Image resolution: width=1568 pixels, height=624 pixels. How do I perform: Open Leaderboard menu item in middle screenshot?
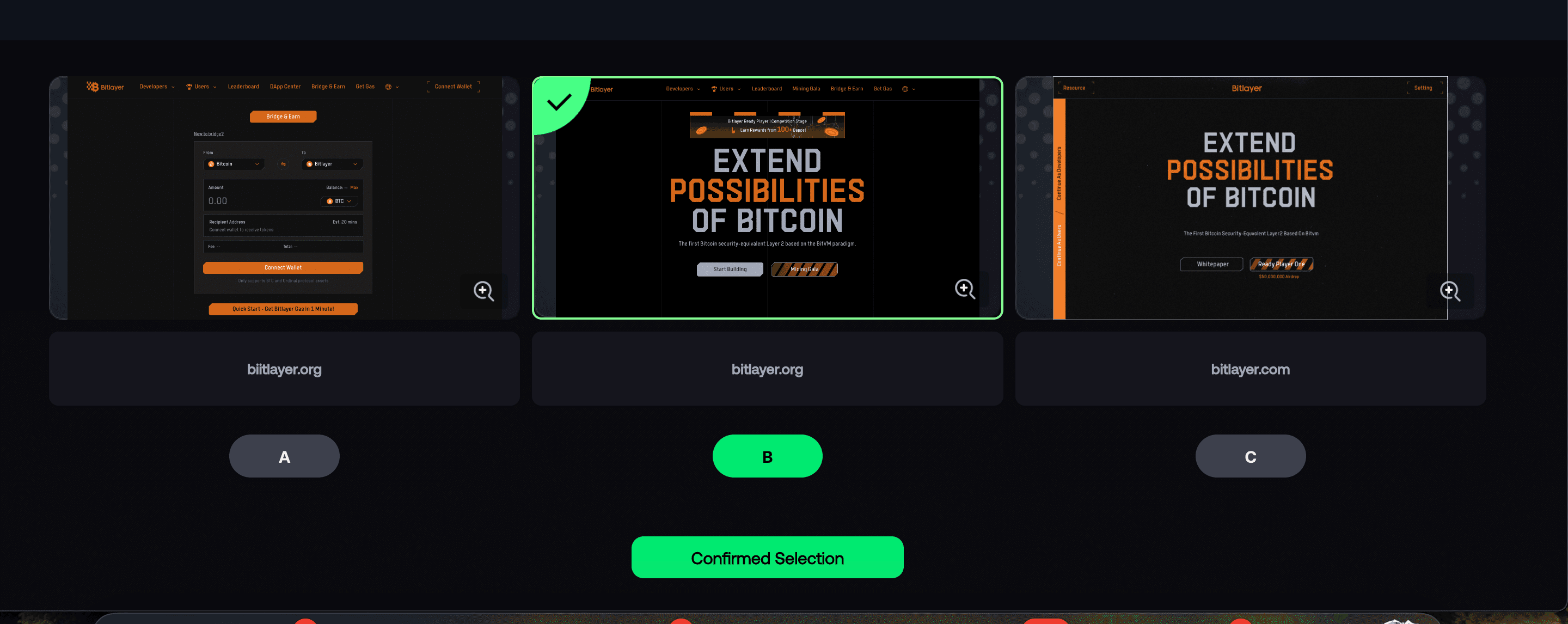[767, 89]
